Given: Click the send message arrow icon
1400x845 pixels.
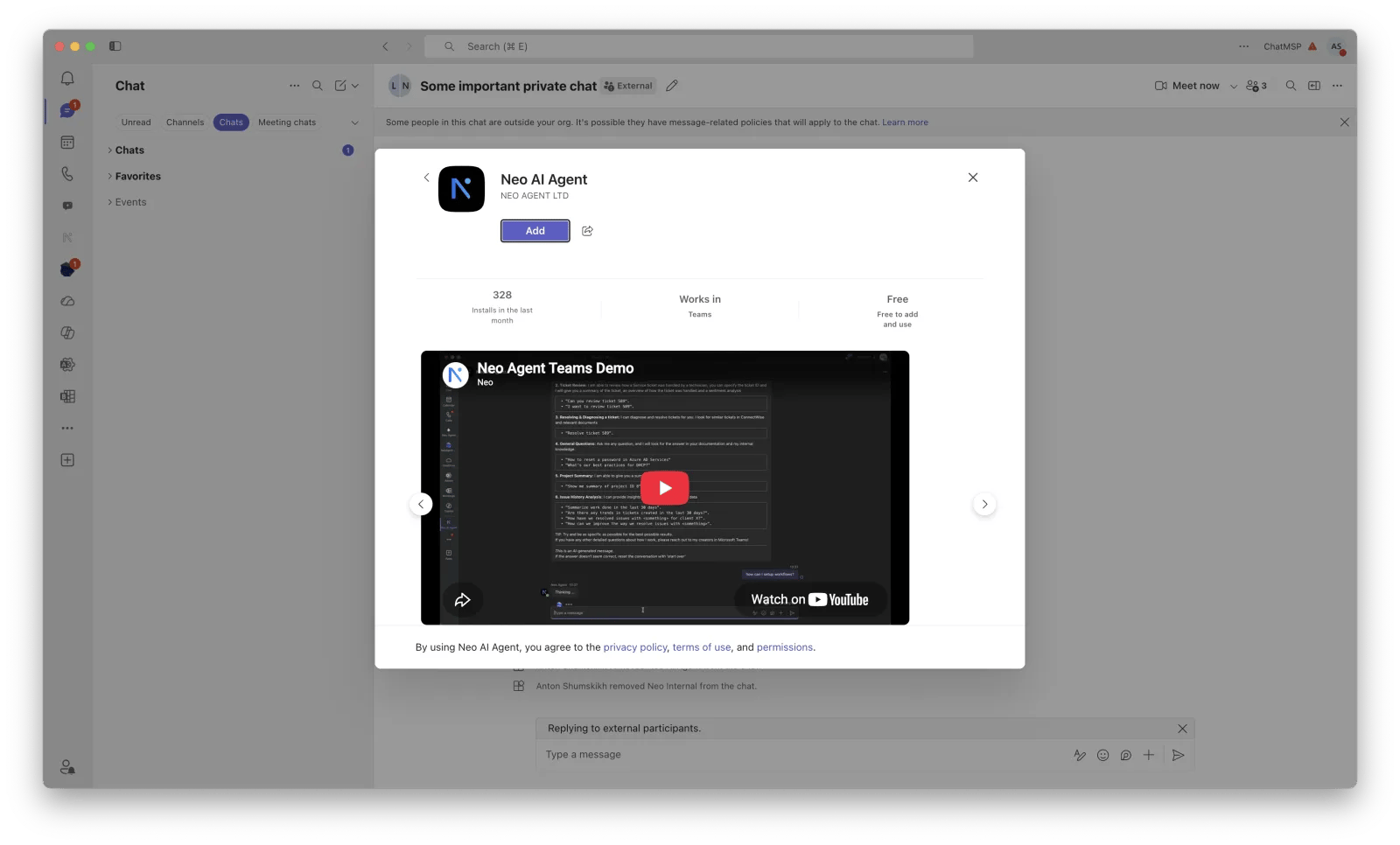Looking at the screenshot, I should [x=1179, y=755].
